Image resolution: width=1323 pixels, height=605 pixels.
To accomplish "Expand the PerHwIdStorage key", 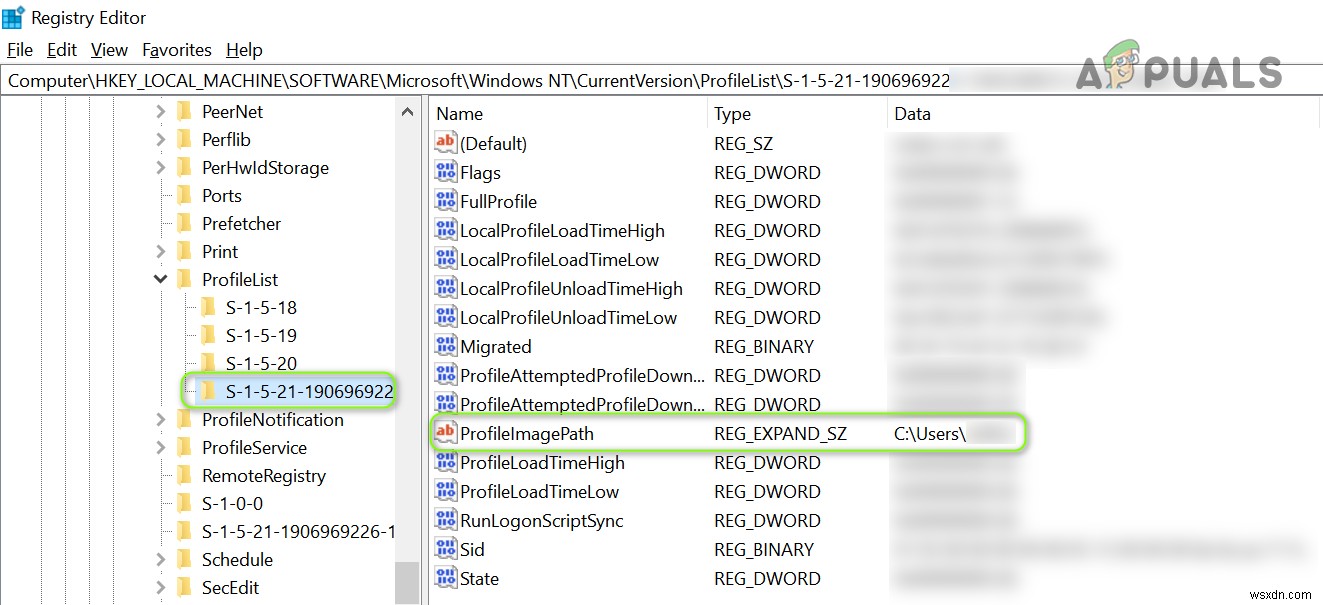I will [x=161, y=168].
